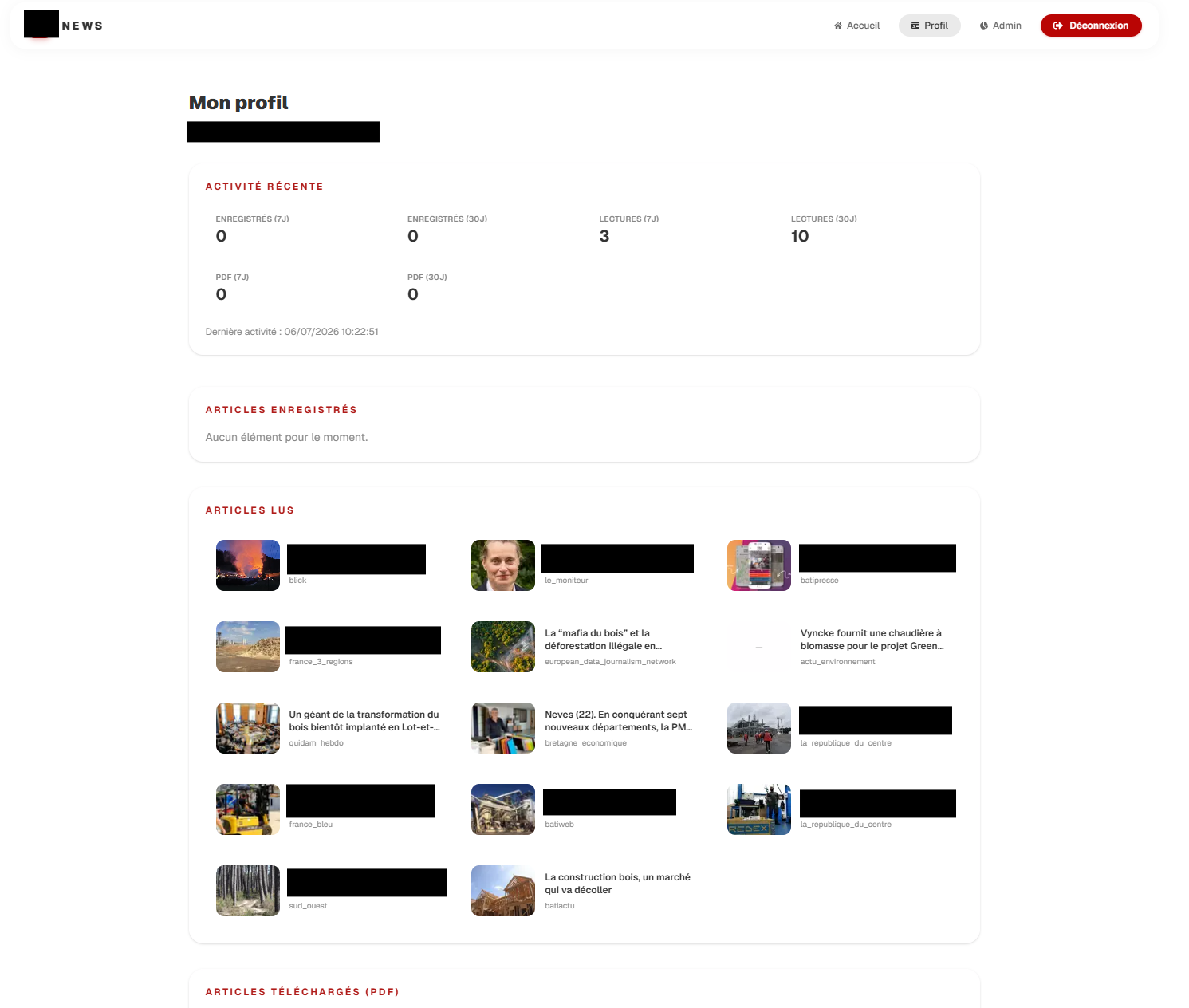Open the batiactu wooden house thumbnail

pos(503,891)
